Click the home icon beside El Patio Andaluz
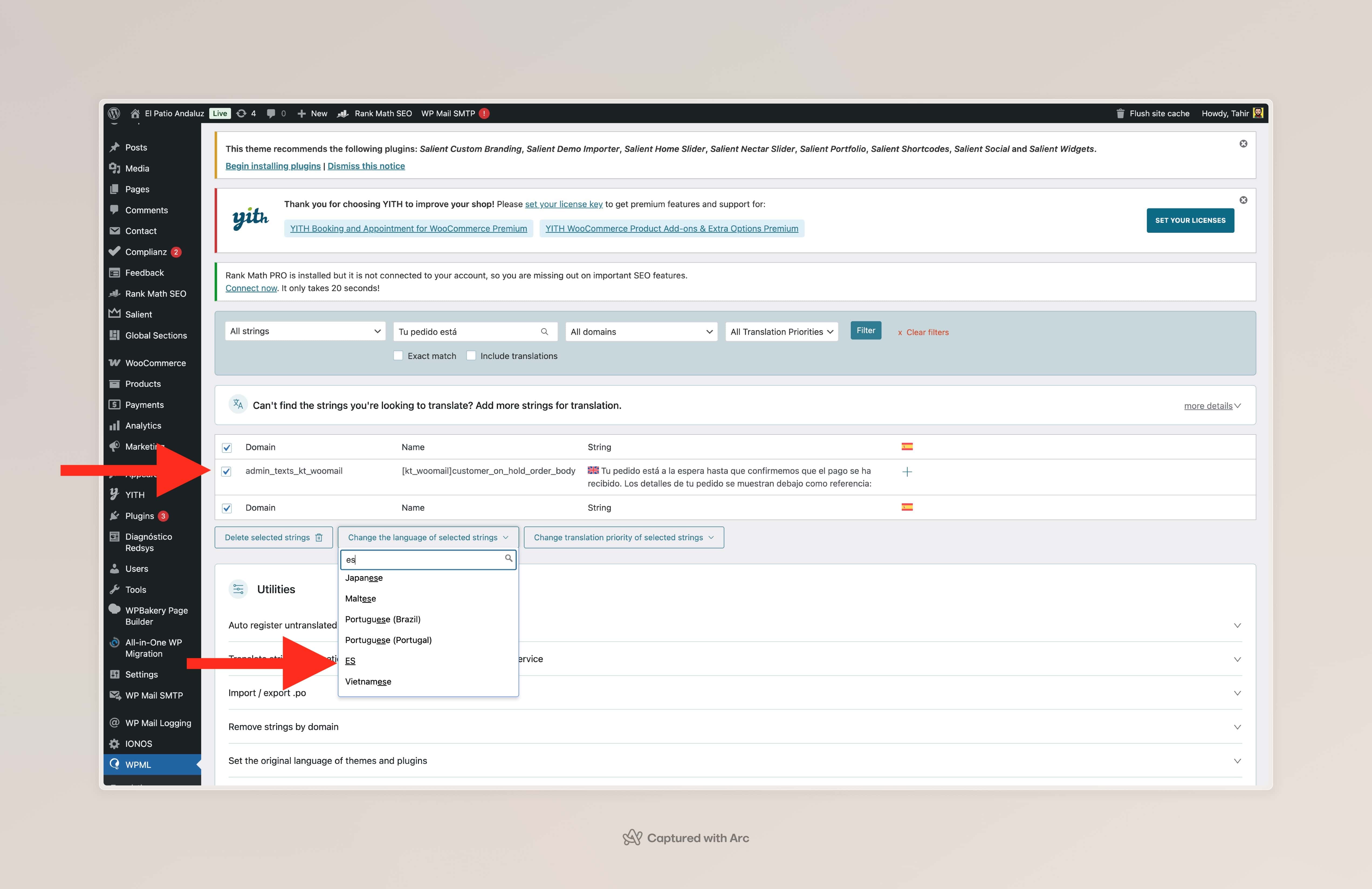 coord(135,113)
